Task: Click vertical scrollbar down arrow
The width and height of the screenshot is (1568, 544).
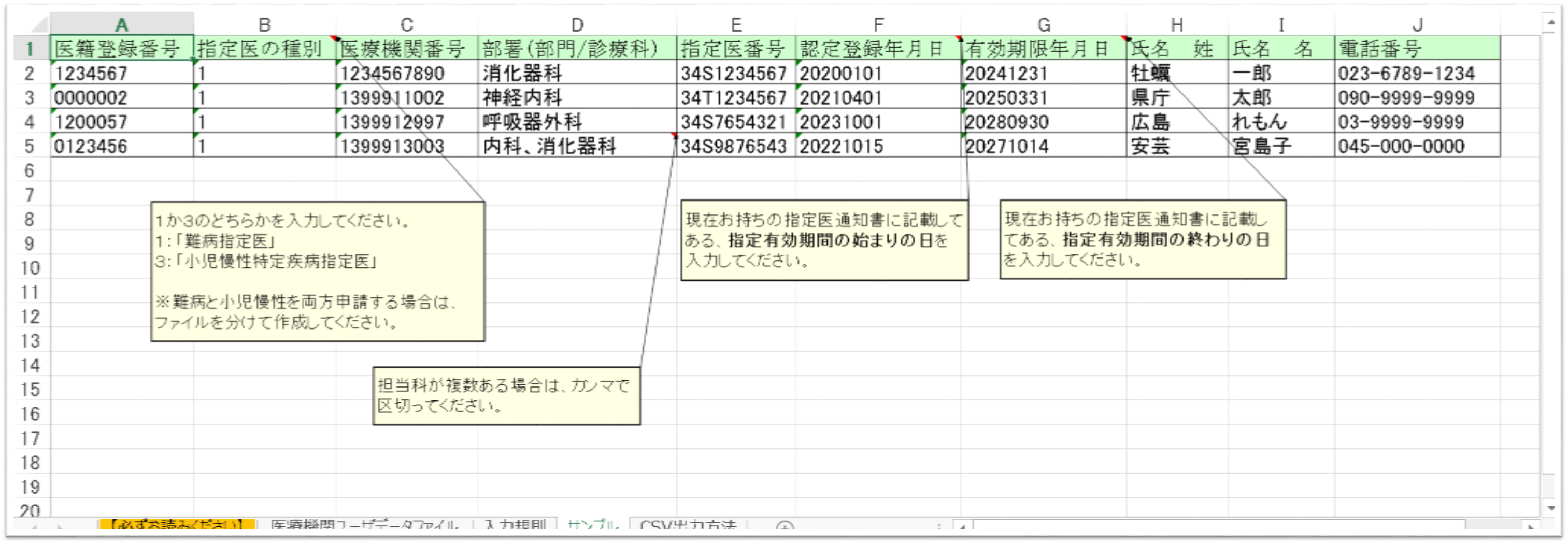Action: 1550,508
